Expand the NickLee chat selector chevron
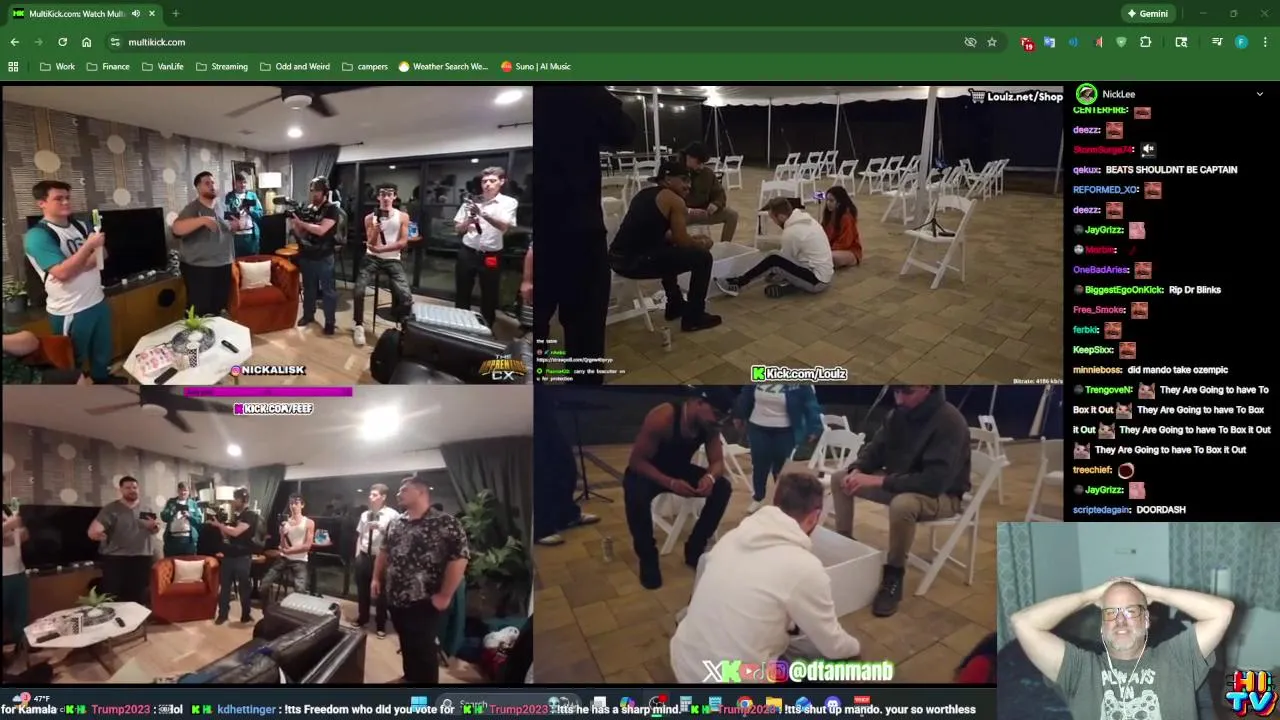The height and width of the screenshot is (720, 1280). (x=1259, y=94)
